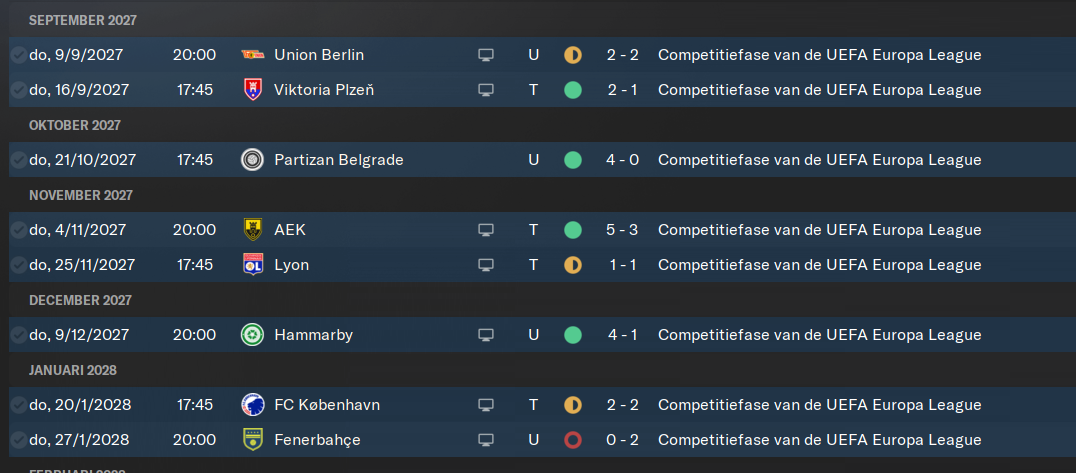Toggle the checkmark on the 27/1/2028 fixture

click(19, 439)
